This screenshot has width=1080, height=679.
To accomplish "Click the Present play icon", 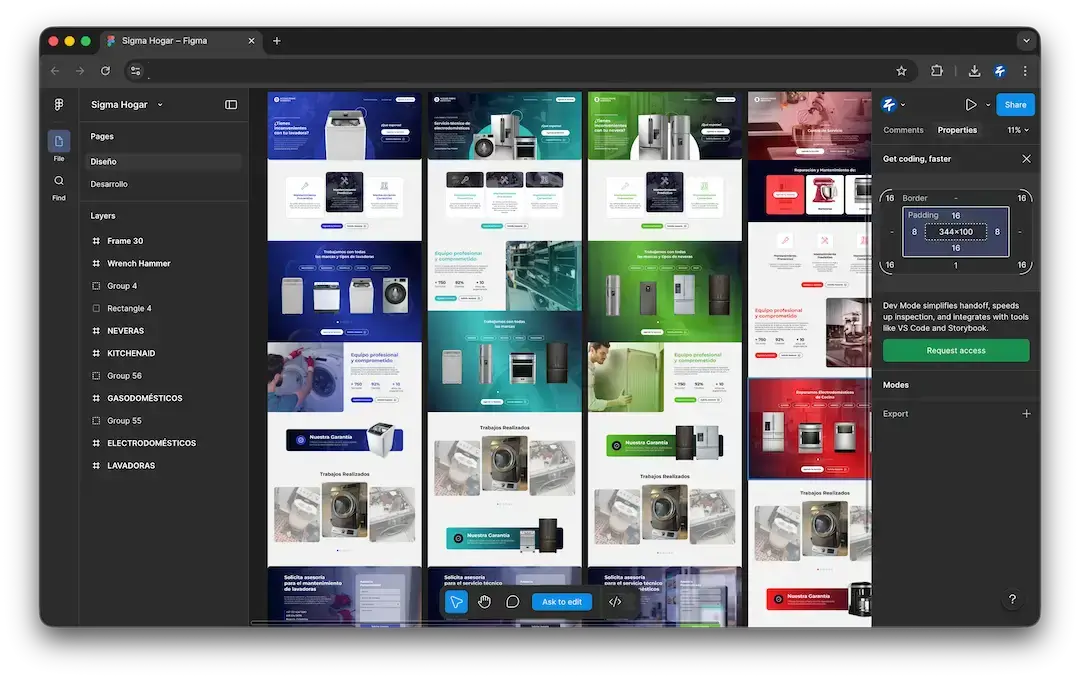I will (x=970, y=105).
